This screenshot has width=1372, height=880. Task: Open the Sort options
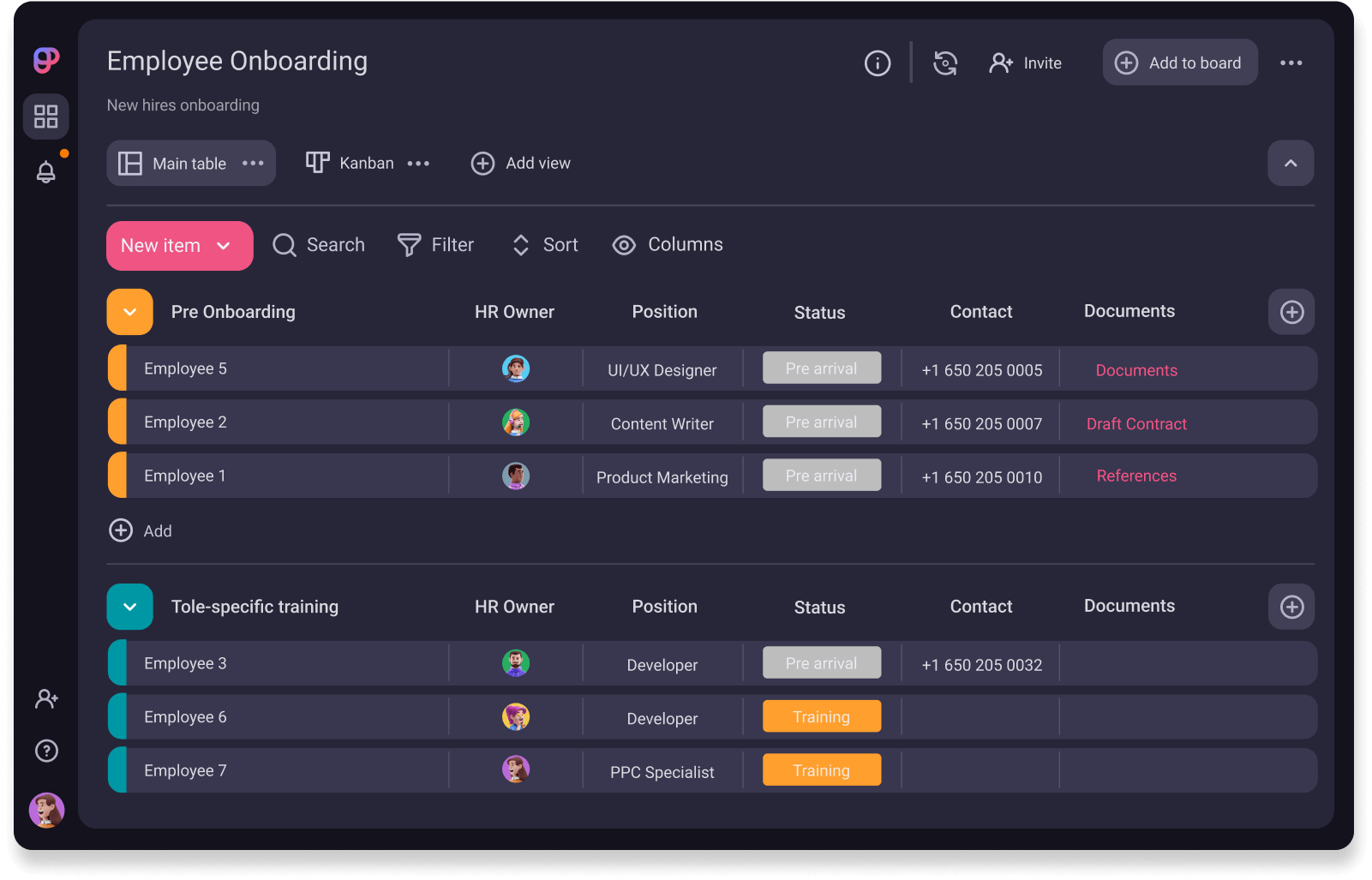coord(544,245)
